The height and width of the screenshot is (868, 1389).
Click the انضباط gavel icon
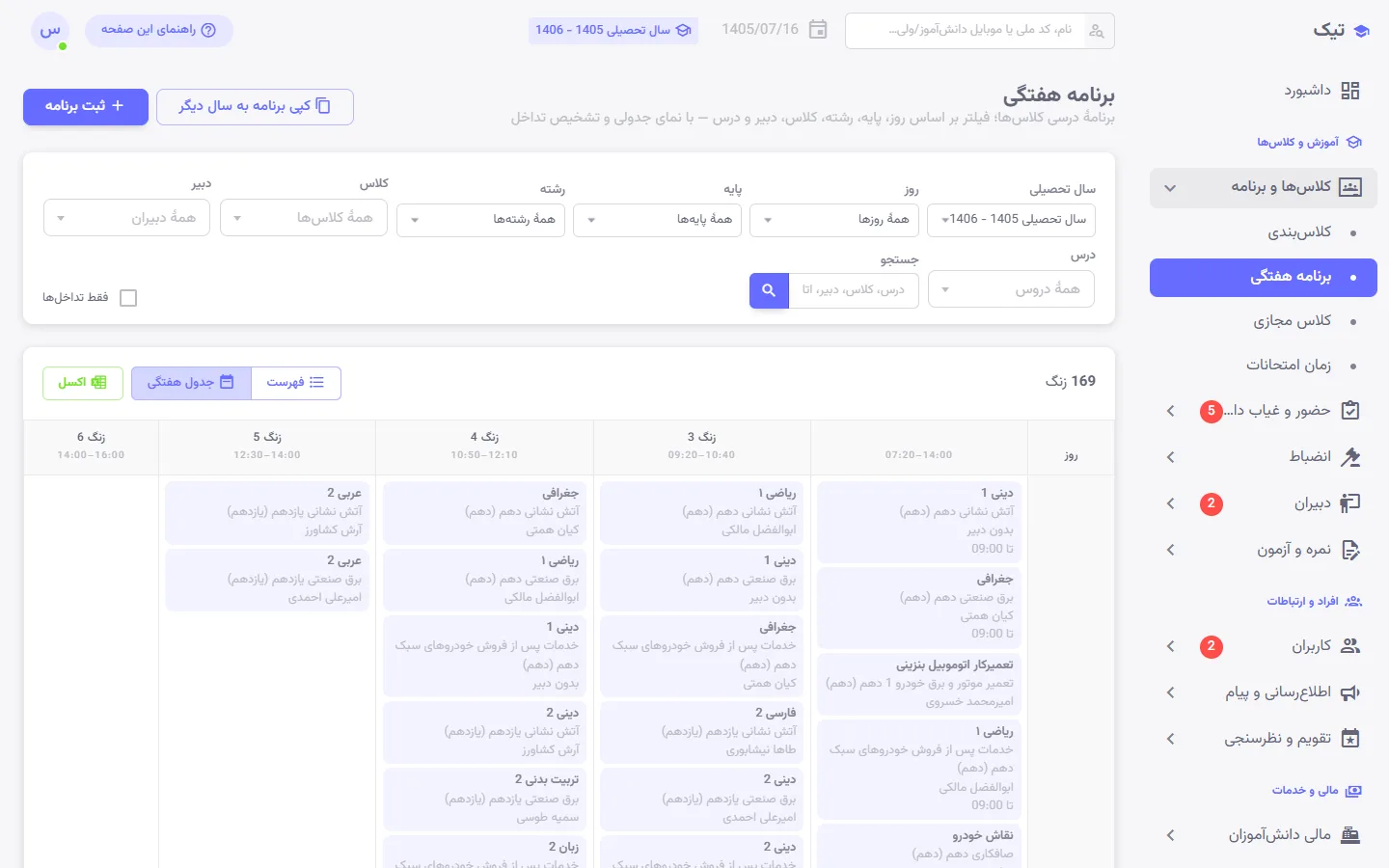pos(1350,457)
